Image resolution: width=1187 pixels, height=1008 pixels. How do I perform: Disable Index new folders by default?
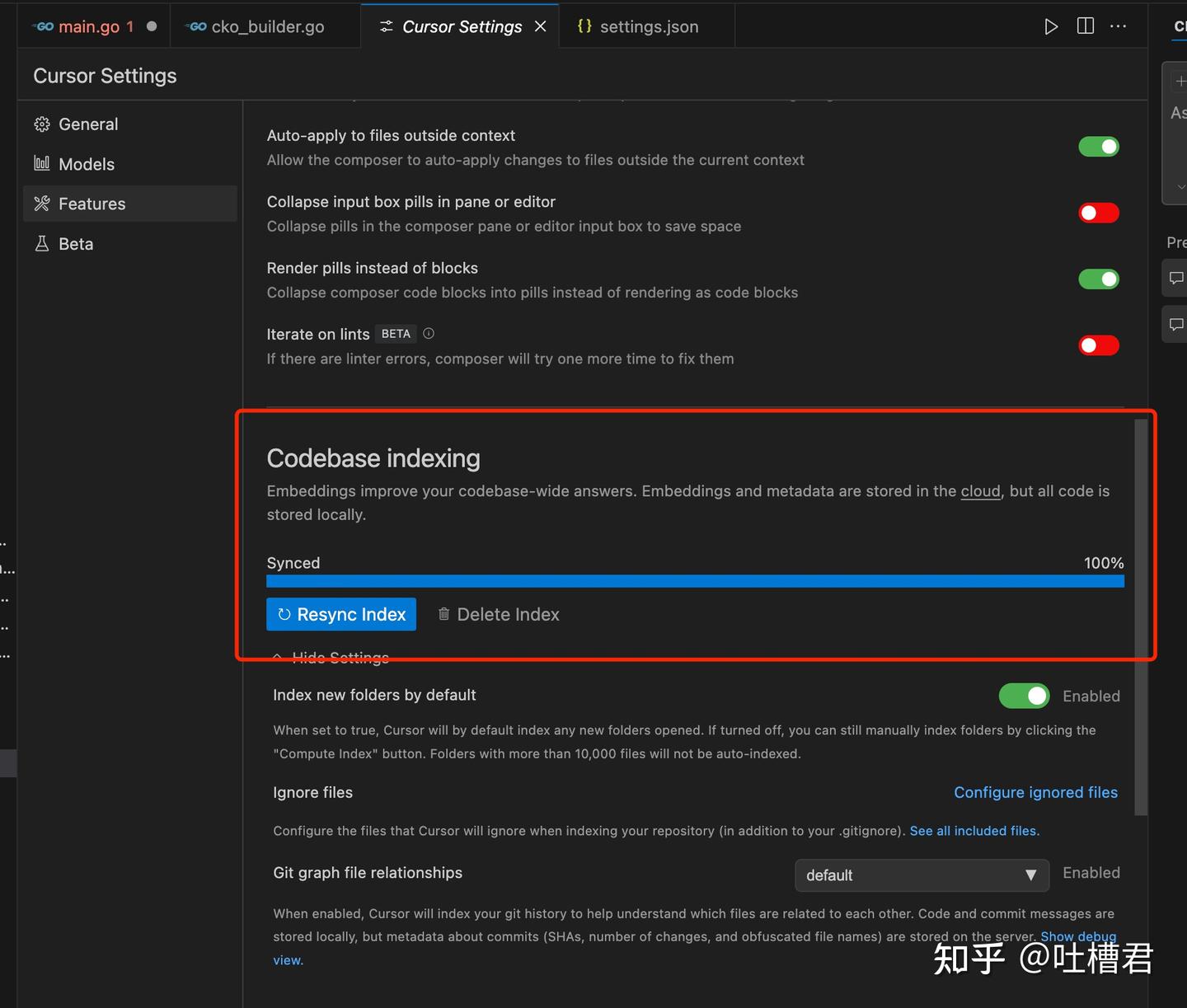click(x=1024, y=696)
